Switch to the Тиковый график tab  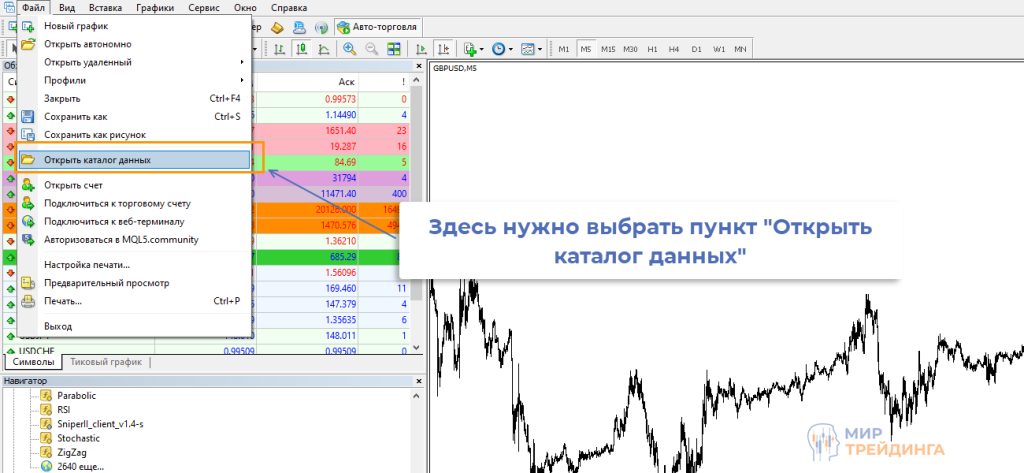click(x=106, y=362)
